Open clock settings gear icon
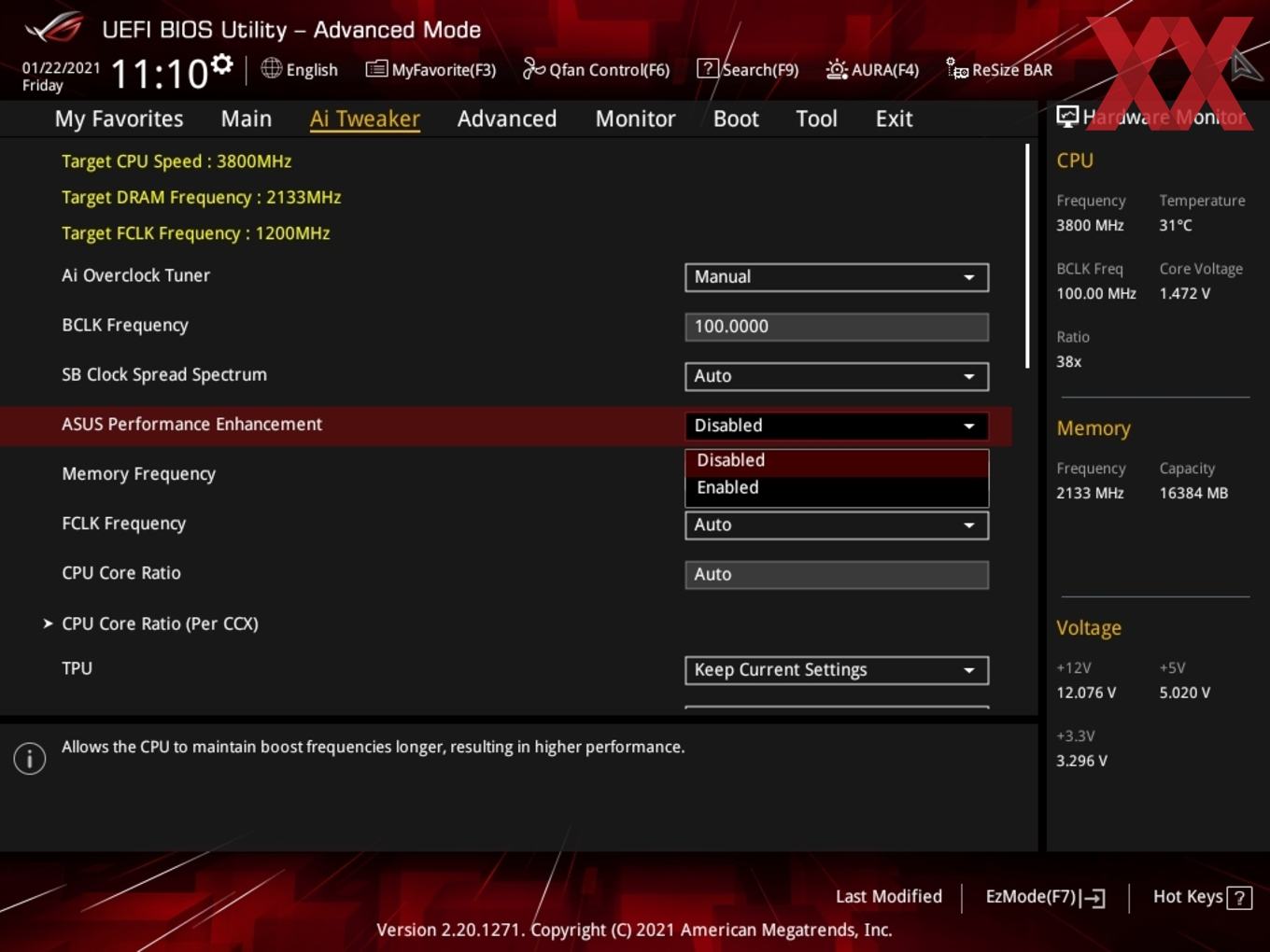This screenshot has height=952, width=1270. pos(221,64)
